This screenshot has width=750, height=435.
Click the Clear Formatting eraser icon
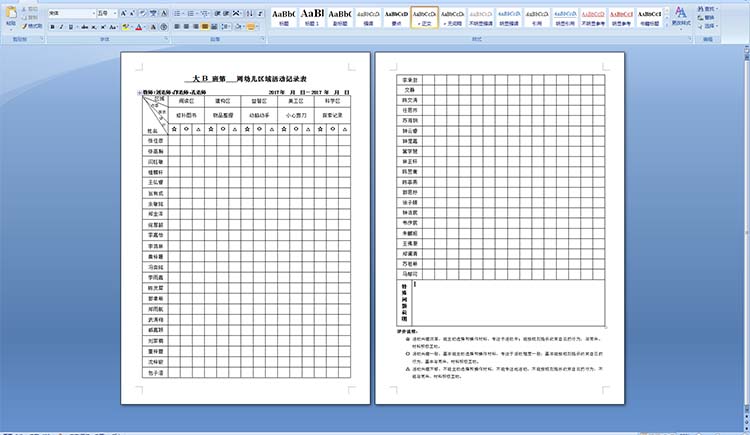coord(143,13)
